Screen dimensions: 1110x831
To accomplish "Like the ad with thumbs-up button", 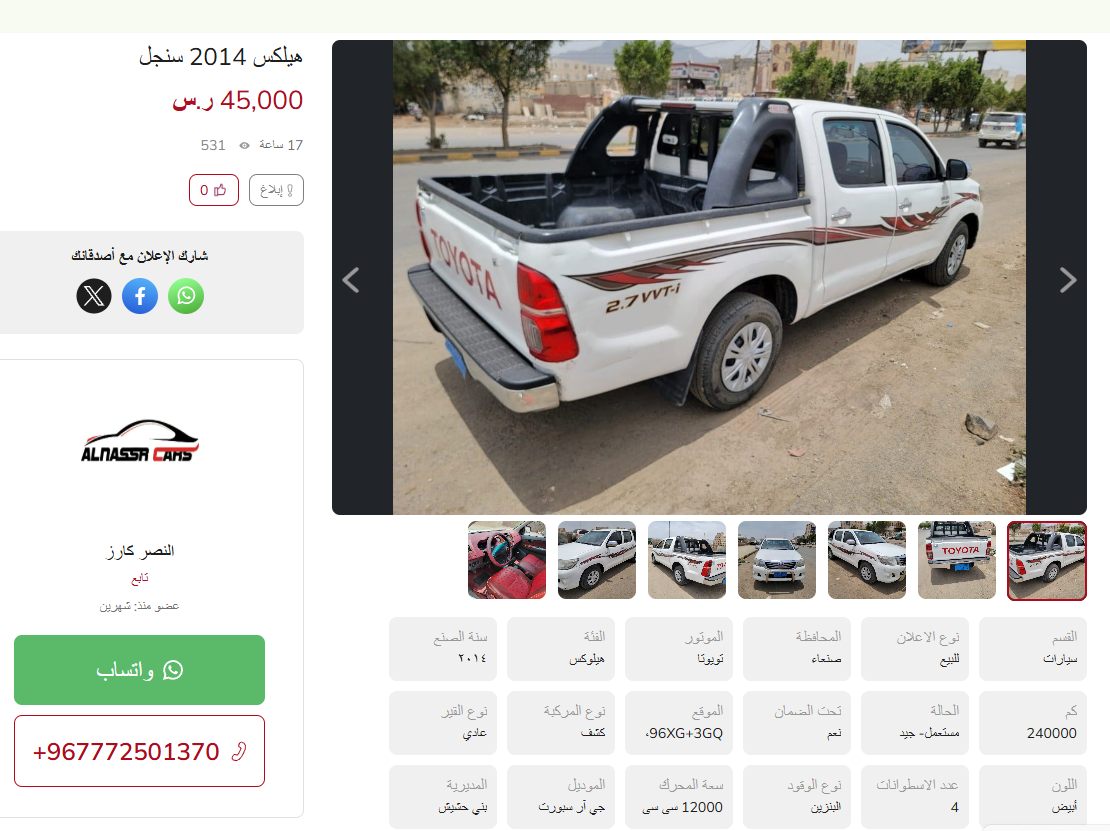I will pyautogui.click(x=214, y=190).
